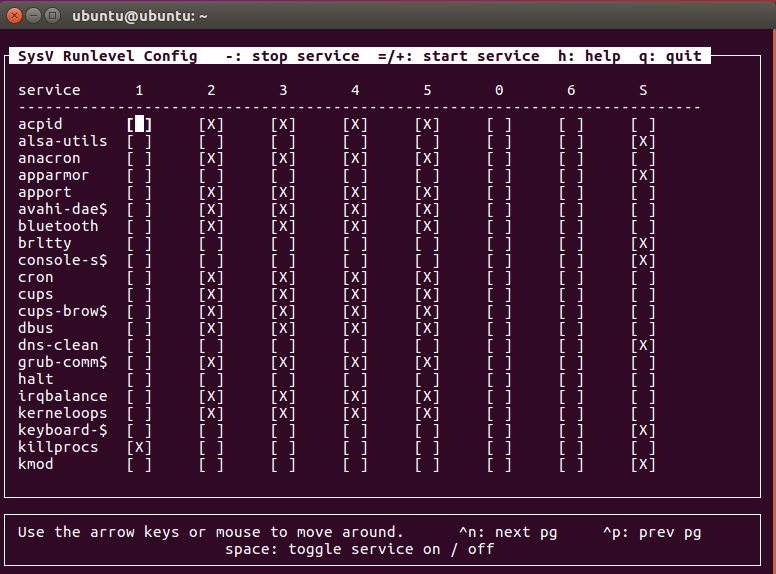Maximize the terminal window
The width and height of the screenshot is (776, 574).
[x=52, y=16]
